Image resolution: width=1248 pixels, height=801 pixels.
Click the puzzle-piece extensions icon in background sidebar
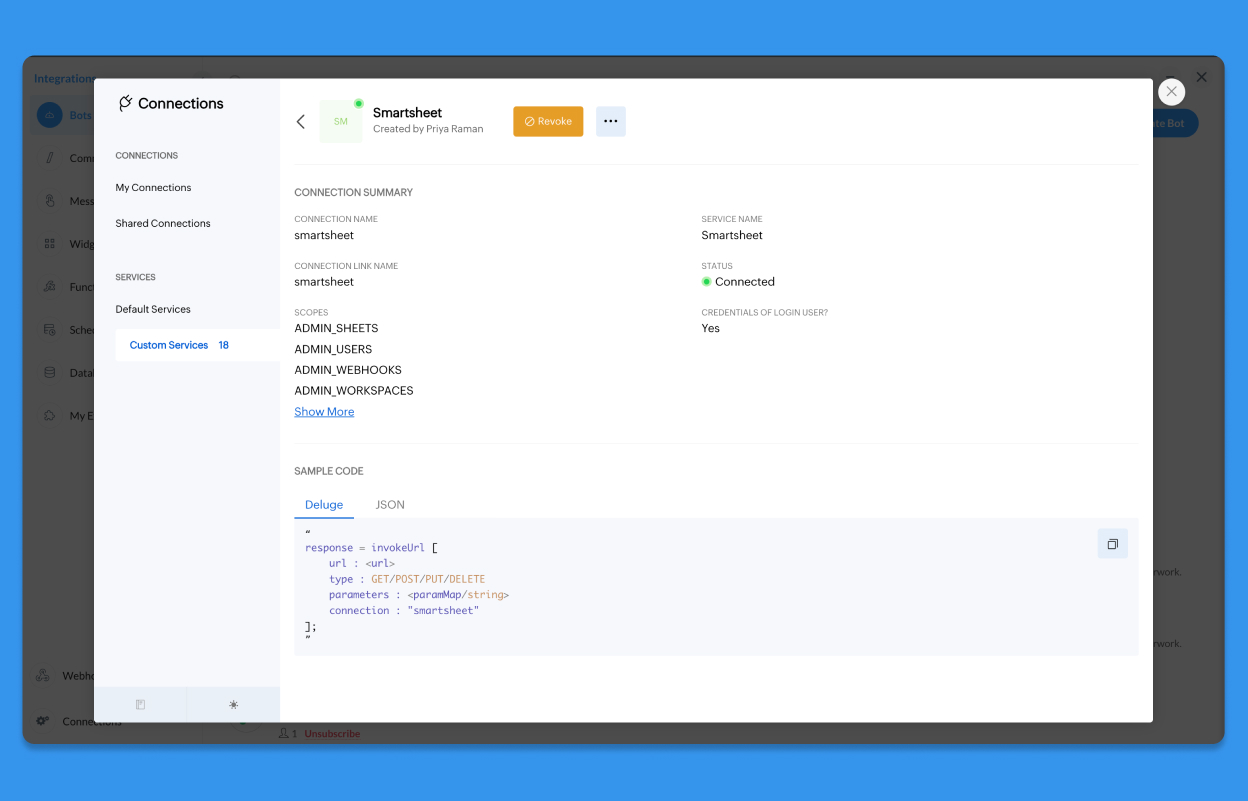[50, 416]
